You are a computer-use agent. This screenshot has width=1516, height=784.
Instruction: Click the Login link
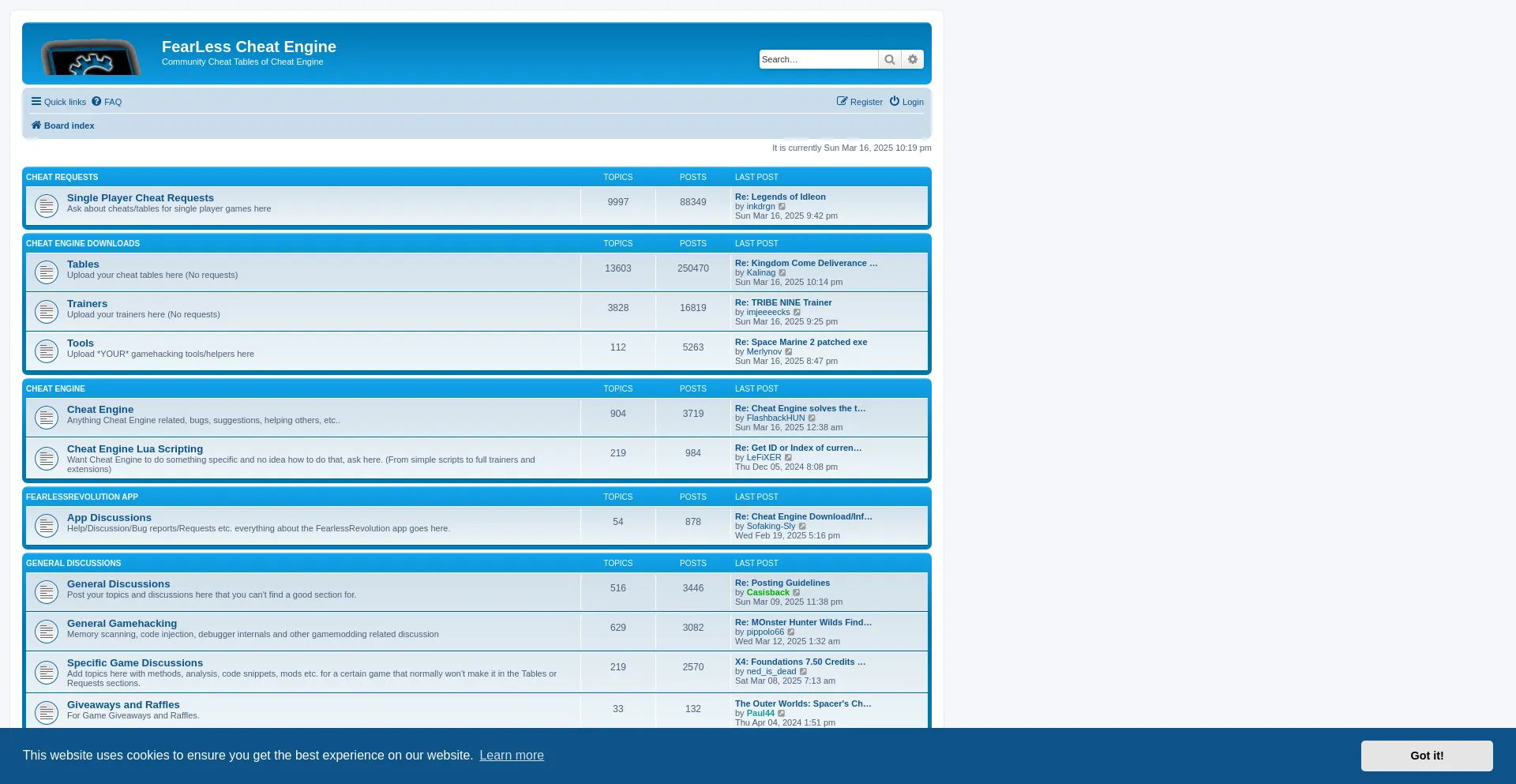pyautogui.click(x=906, y=102)
